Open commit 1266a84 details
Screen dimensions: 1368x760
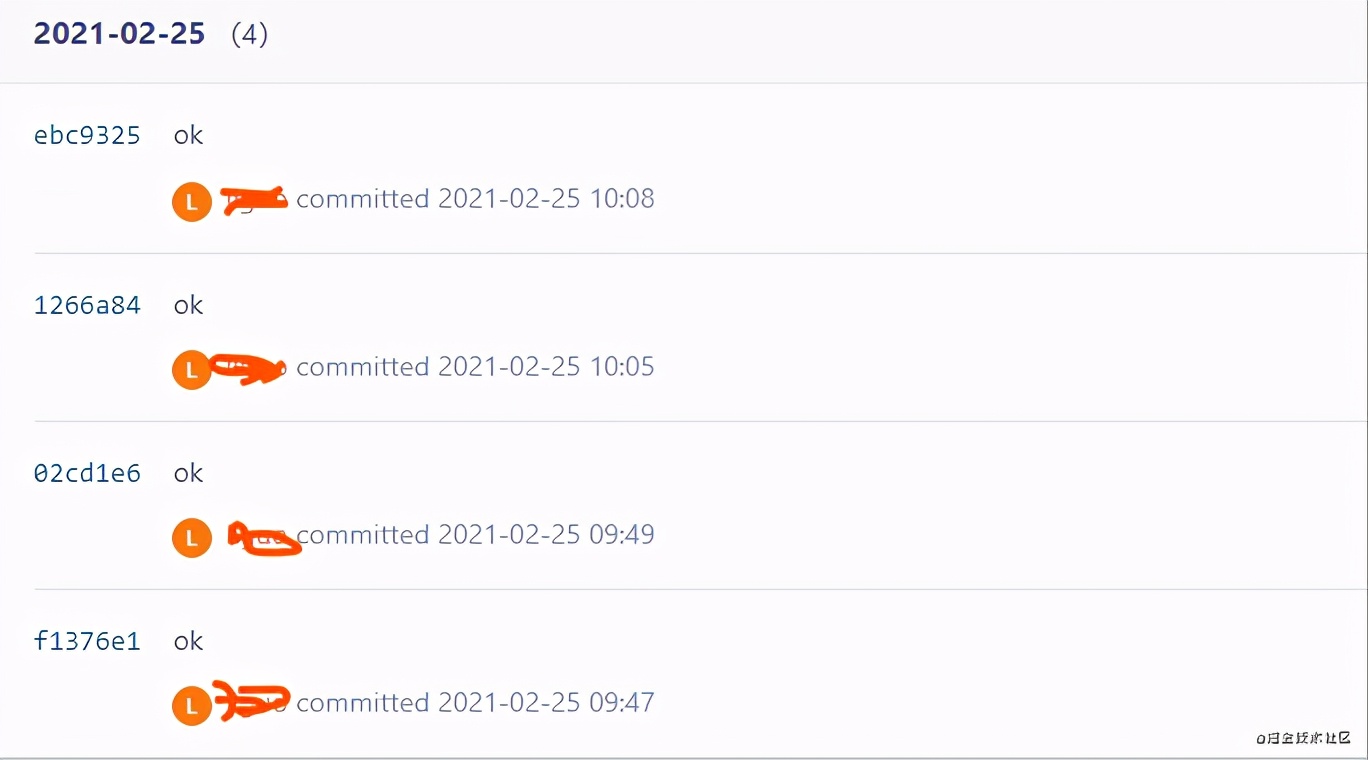pos(87,305)
